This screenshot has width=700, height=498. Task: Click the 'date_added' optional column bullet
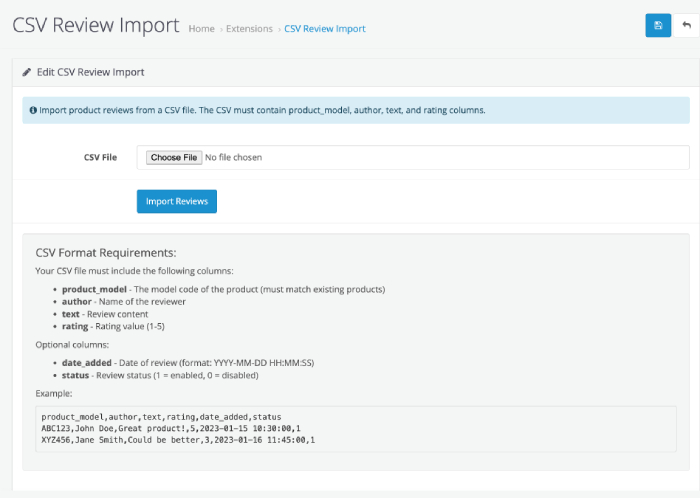pyautogui.click(x=188, y=363)
